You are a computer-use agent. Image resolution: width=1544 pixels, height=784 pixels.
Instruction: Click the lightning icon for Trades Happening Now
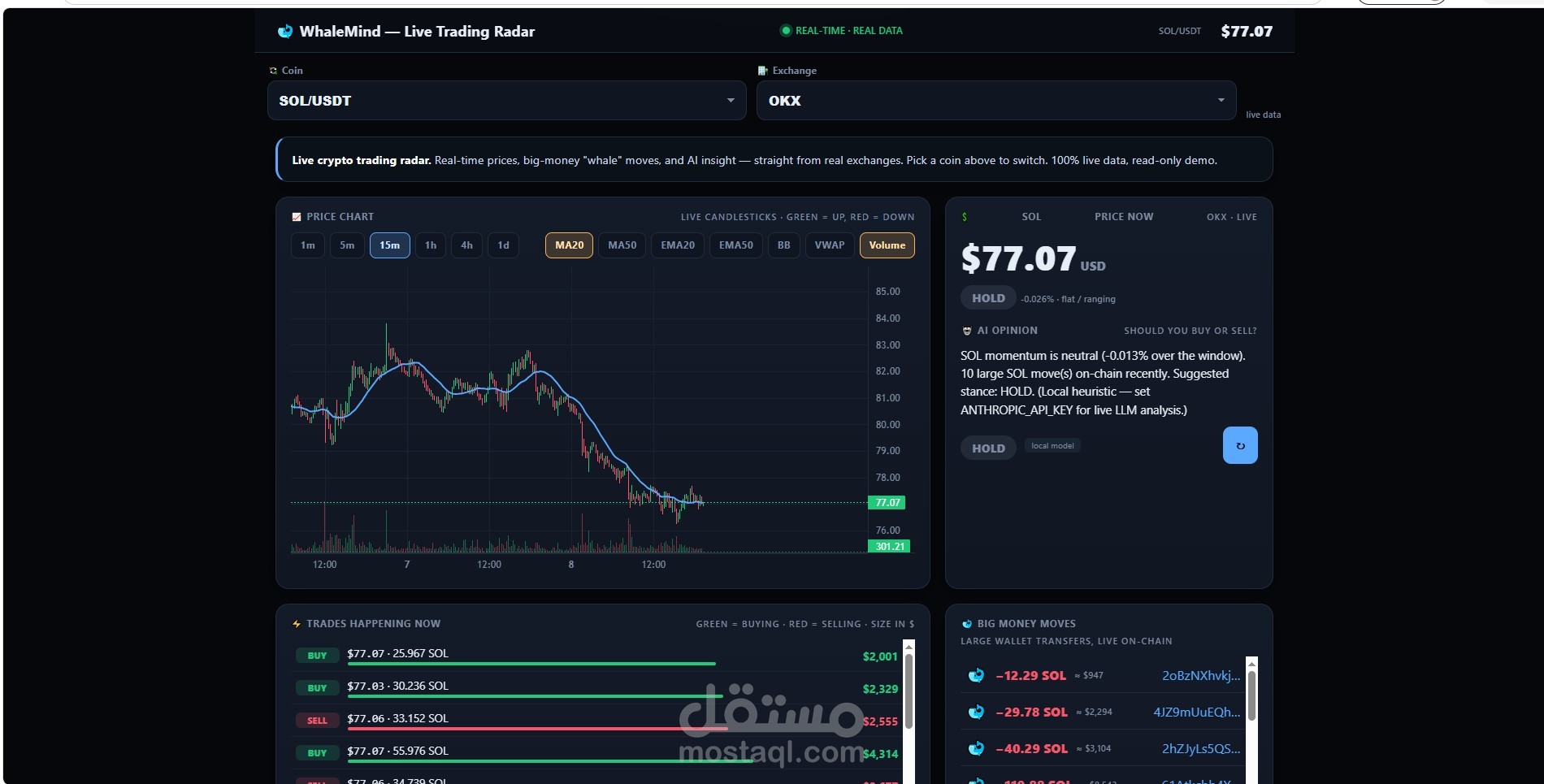(x=297, y=624)
